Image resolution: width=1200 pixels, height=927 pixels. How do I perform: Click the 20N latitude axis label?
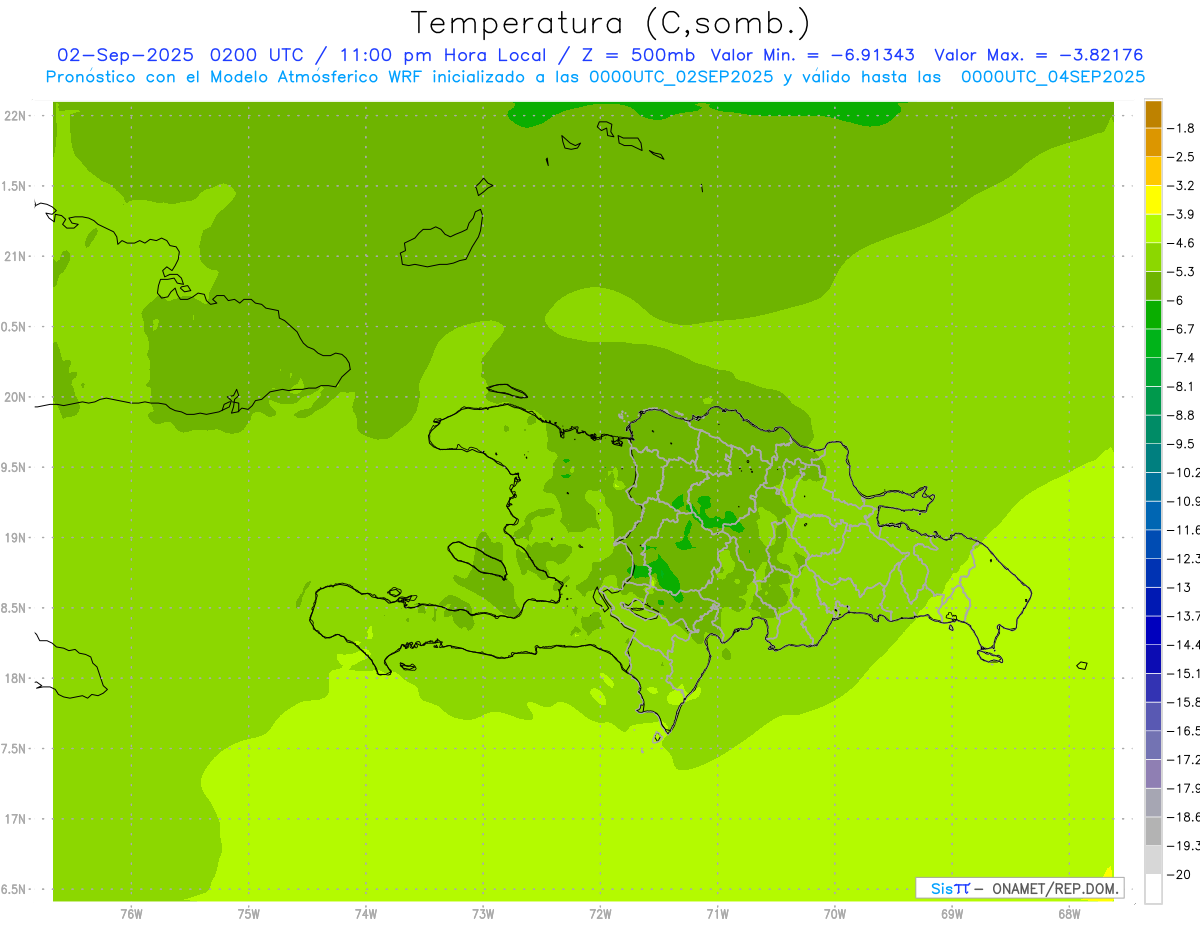click(17, 397)
